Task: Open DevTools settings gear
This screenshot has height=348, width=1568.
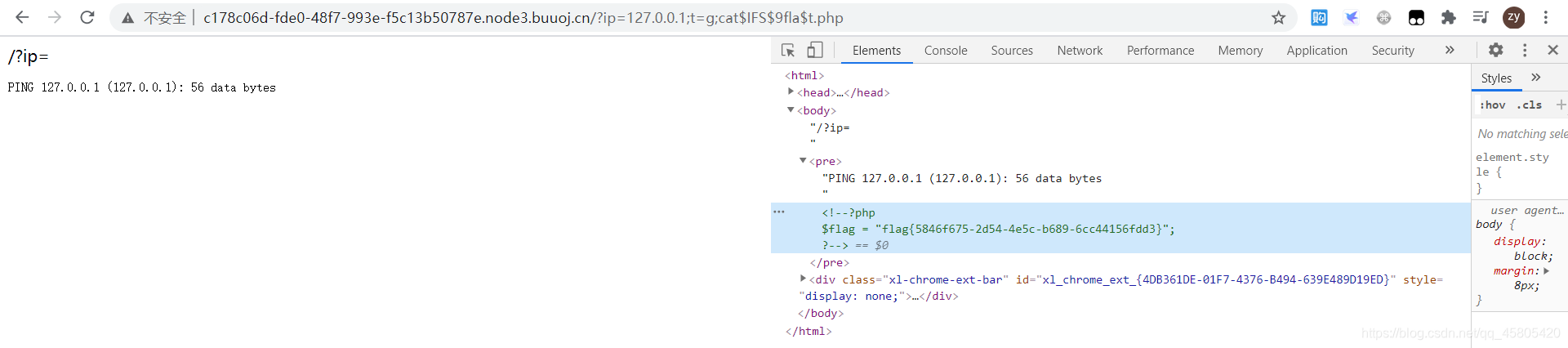Action: click(1495, 50)
